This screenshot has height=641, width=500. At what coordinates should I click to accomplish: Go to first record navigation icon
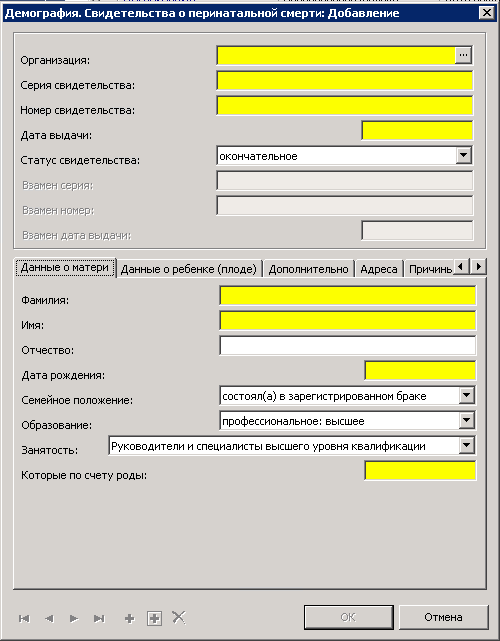24,619
